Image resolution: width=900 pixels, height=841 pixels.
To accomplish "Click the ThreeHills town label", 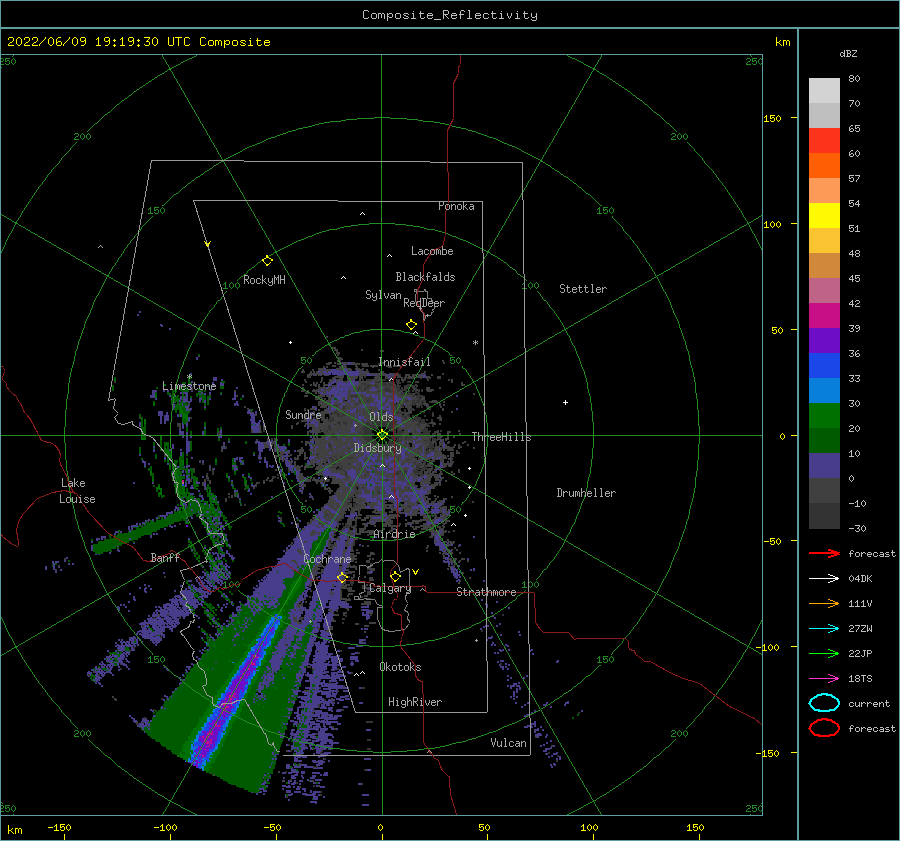I will 501,437.
